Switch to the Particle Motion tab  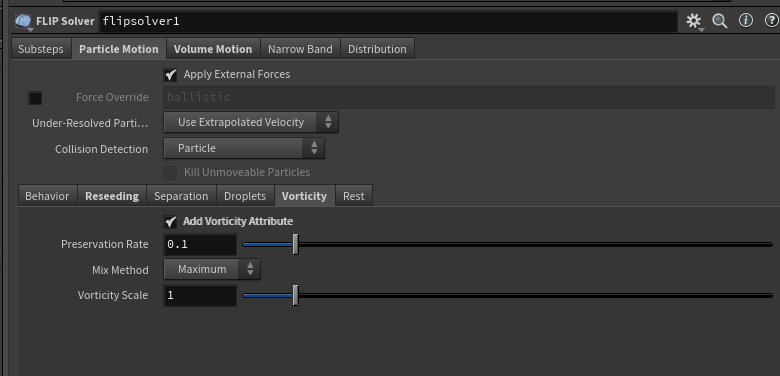tap(119, 49)
